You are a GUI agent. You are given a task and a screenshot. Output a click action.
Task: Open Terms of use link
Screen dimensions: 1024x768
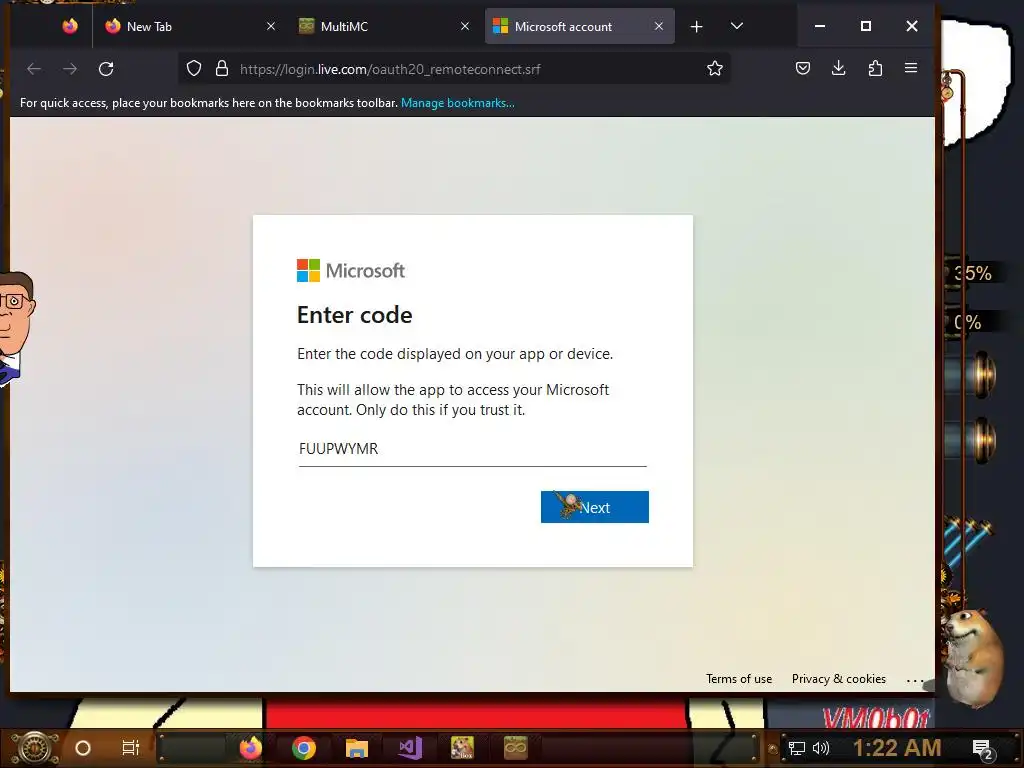(x=739, y=679)
